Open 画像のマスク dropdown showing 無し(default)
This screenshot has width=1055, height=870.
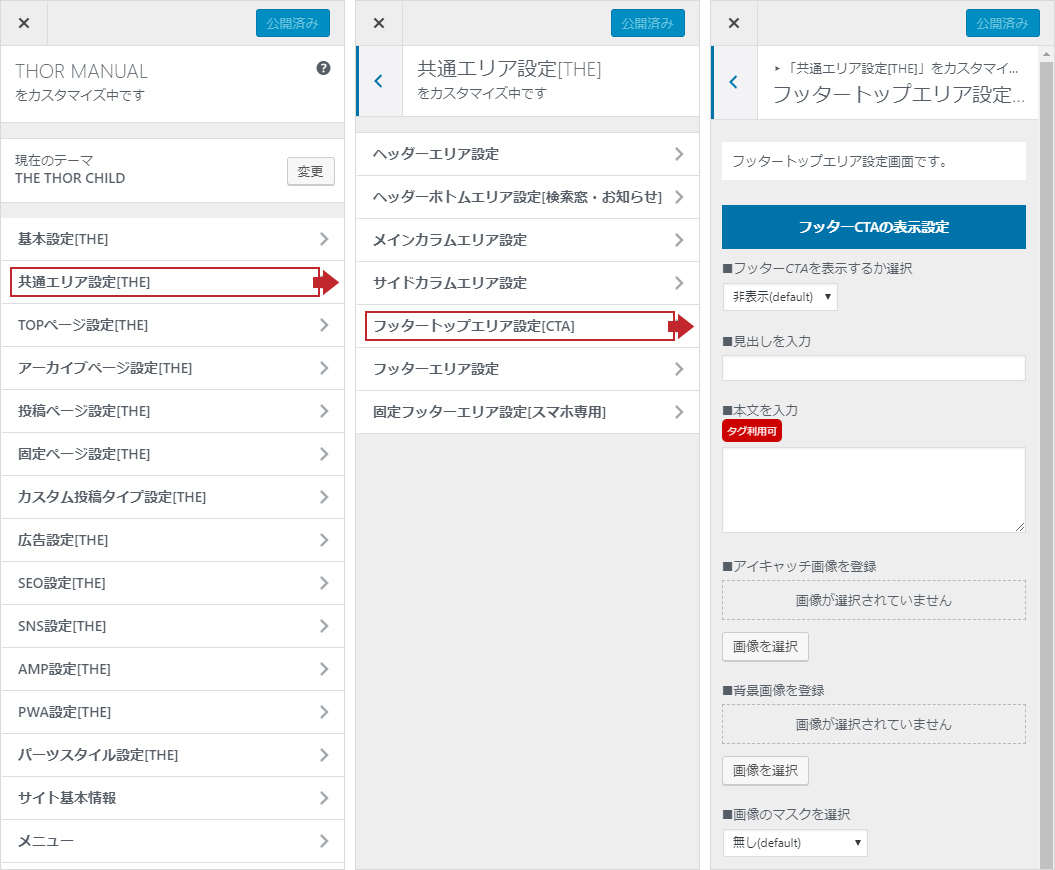795,843
